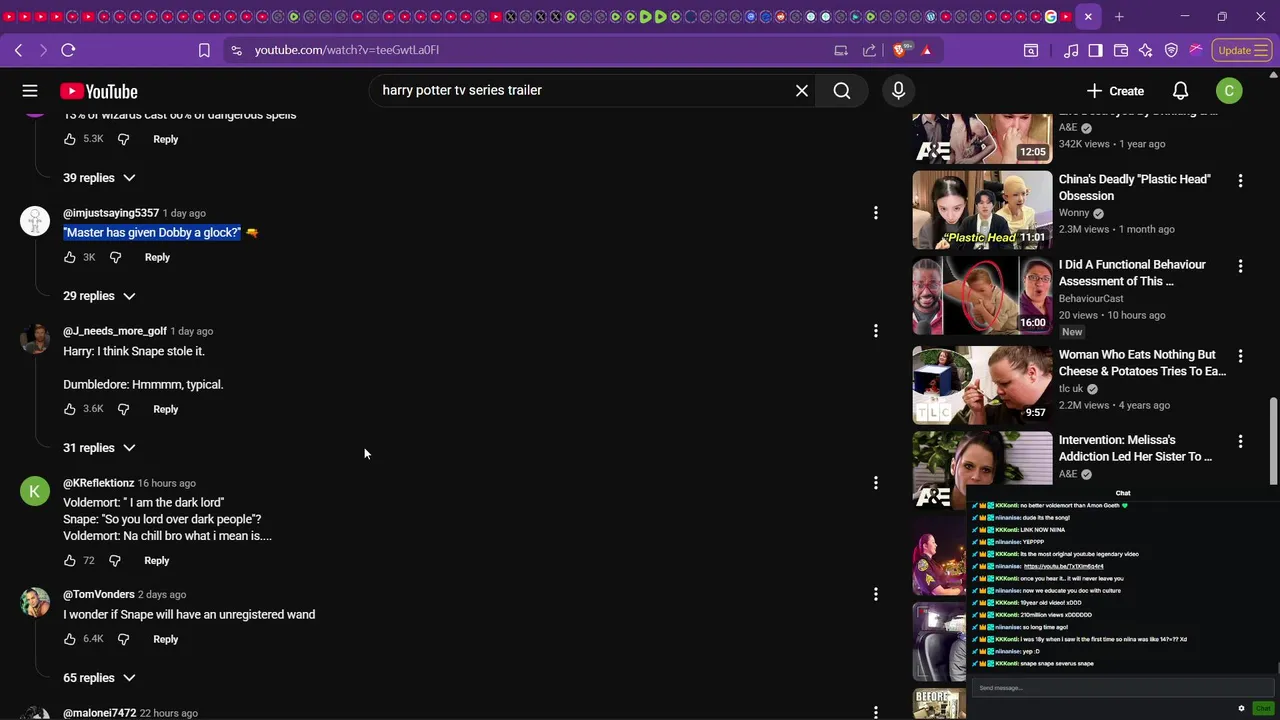Open Brave VPN shield icon
The image size is (1280, 720).
click(1171, 50)
